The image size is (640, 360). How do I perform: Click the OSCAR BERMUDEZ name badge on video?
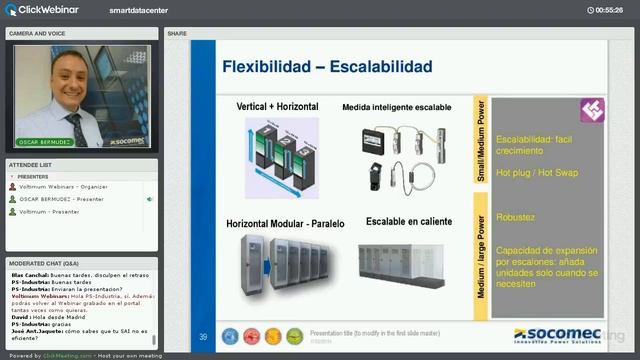coord(45,142)
